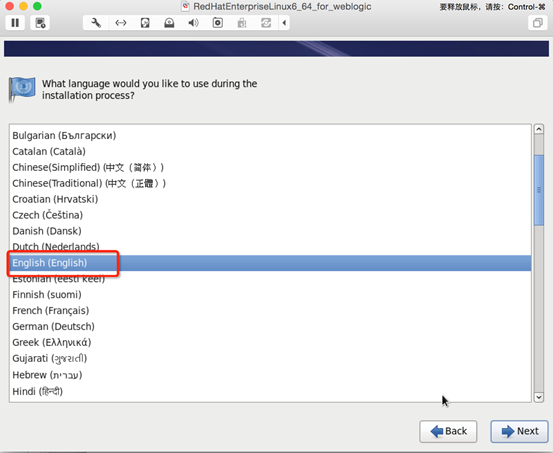Collapse the device toolbar arrow
The width and height of the screenshot is (553, 453).
click(x=284, y=23)
